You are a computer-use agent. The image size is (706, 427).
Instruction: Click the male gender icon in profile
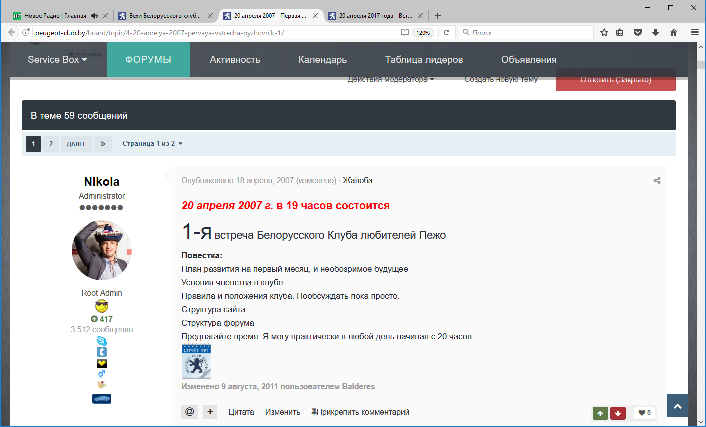102,374
